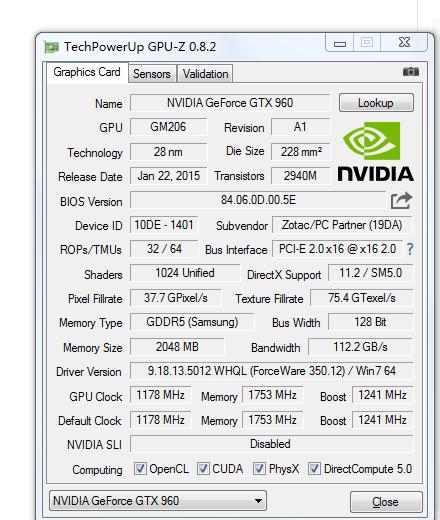The height and width of the screenshot is (520, 440).
Task: Click the camera screenshot icon
Action: coord(411,72)
